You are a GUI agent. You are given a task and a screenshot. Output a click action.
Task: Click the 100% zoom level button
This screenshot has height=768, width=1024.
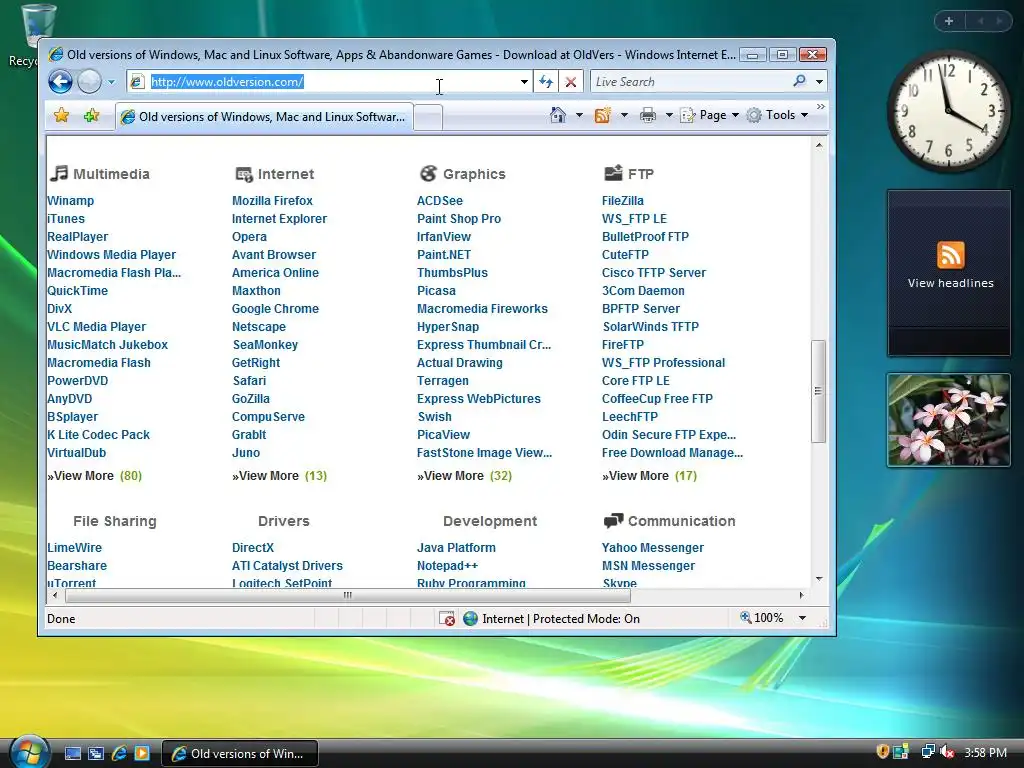point(761,618)
